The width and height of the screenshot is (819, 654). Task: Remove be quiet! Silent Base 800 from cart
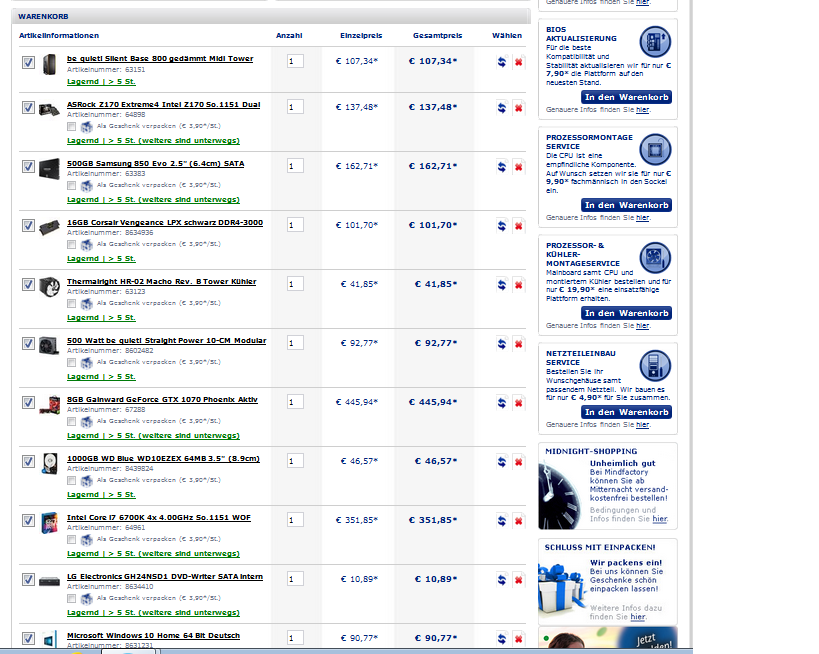(x=518, y=62)
